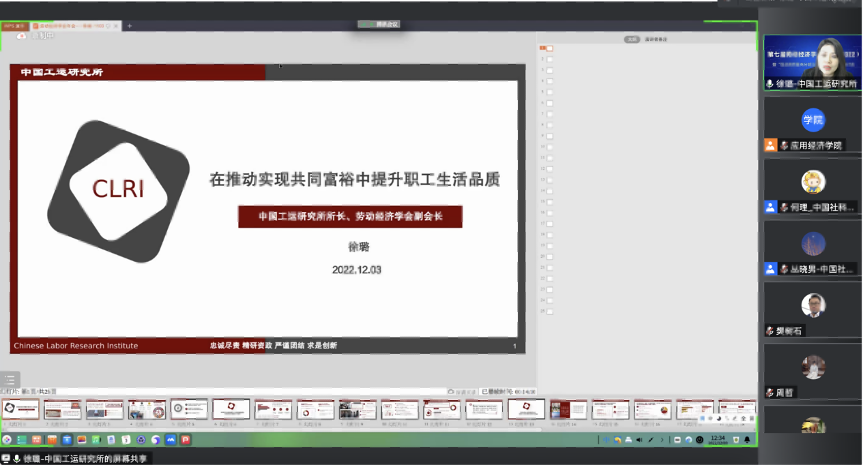Click the microphone icon on 徐璐's video tile
The width and height of the screenshot is (864, 466).
click(770, 84)
